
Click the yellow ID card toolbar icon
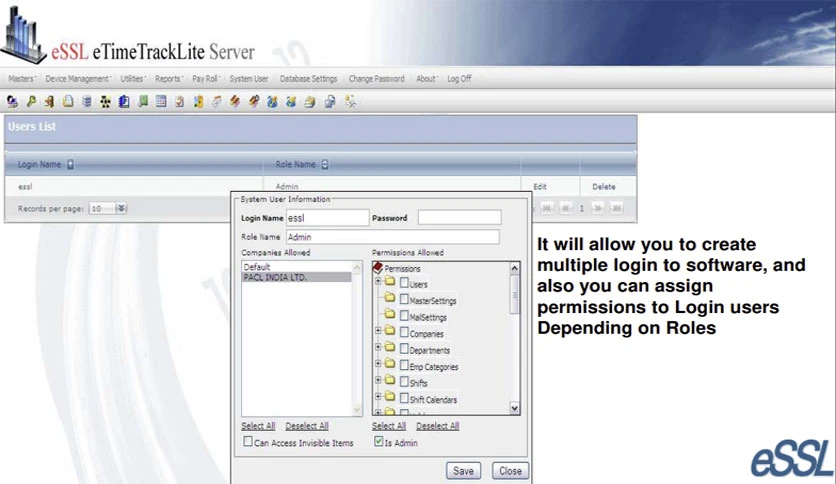[x=198, y=101]
